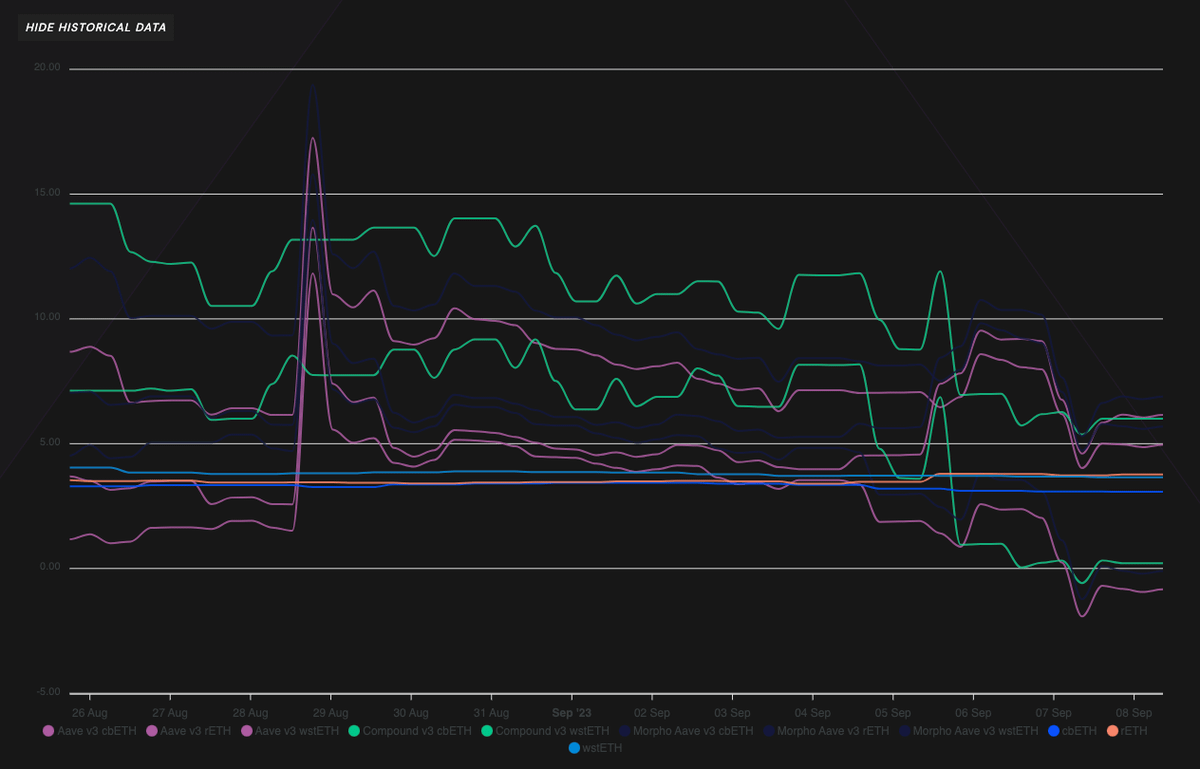Viewport: 1200px width, 769px height.
Task: Click the Compound v3 cbETH legend dot
Action: pyautogui.click(x=353, y=731)
